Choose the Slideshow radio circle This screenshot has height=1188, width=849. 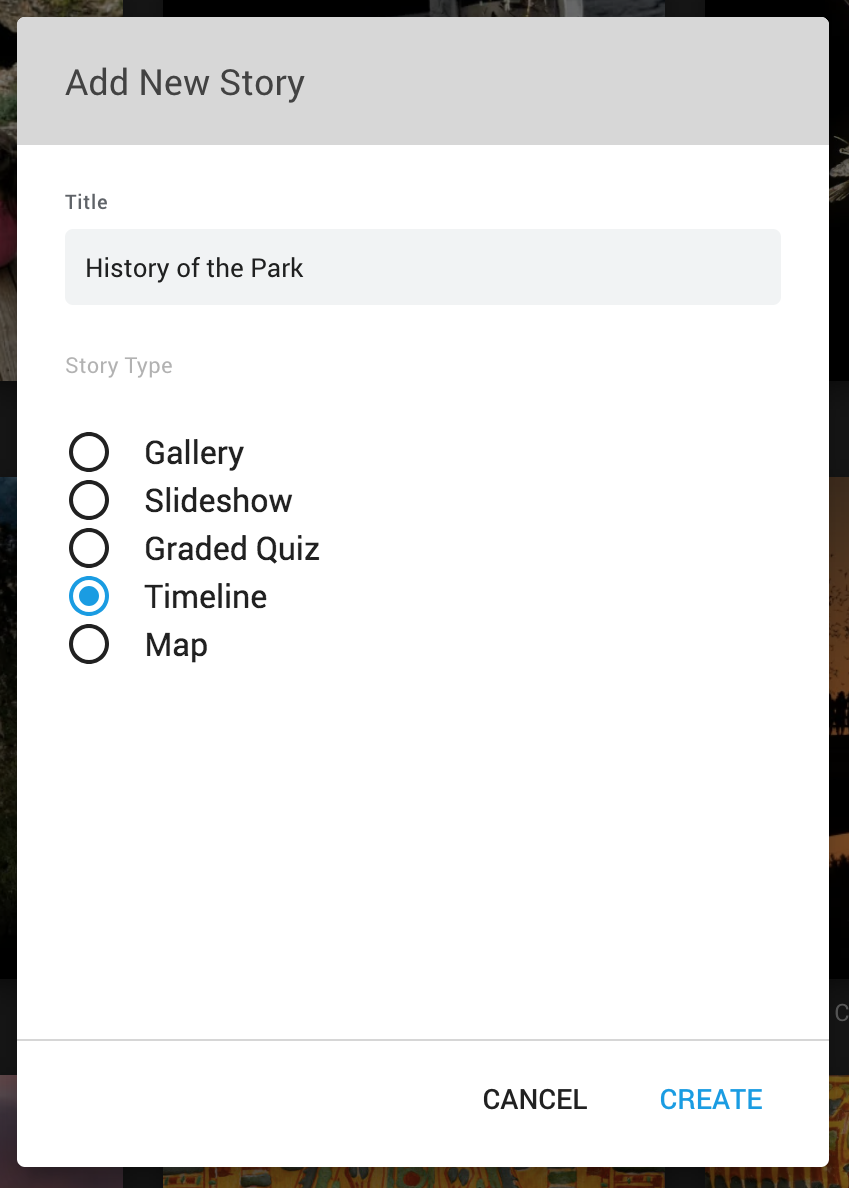(89, 500)
